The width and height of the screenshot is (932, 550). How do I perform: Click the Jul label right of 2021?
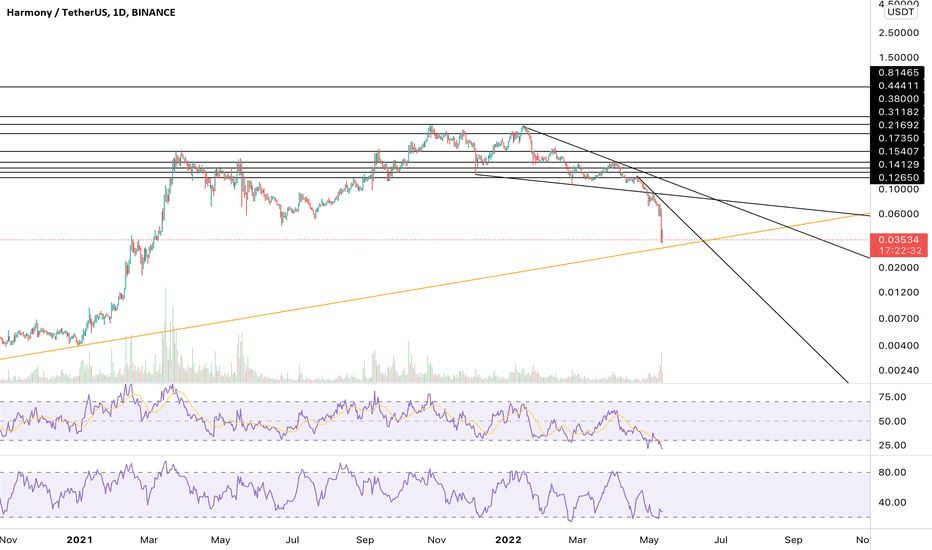click(292, 540)
